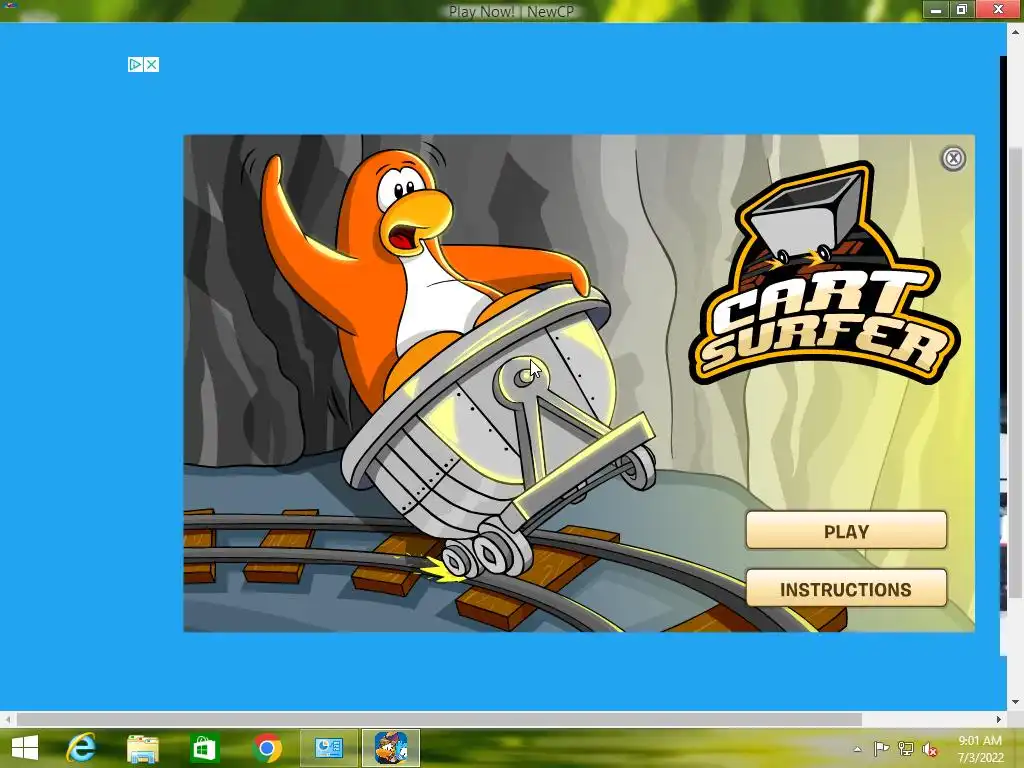Launch Internet Explorer from the taskbar
This screenshot has height=768, width=1024.
point(80,747)
